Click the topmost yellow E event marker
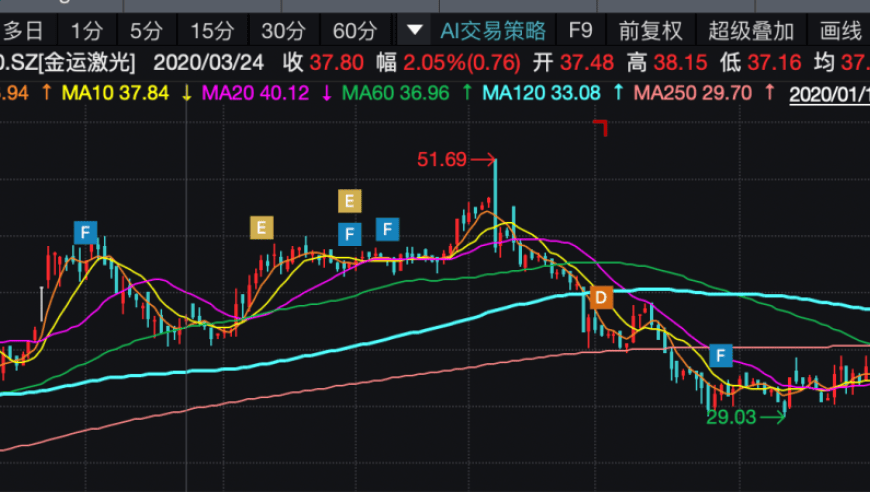The image size is (870, 492). [350, 201]
